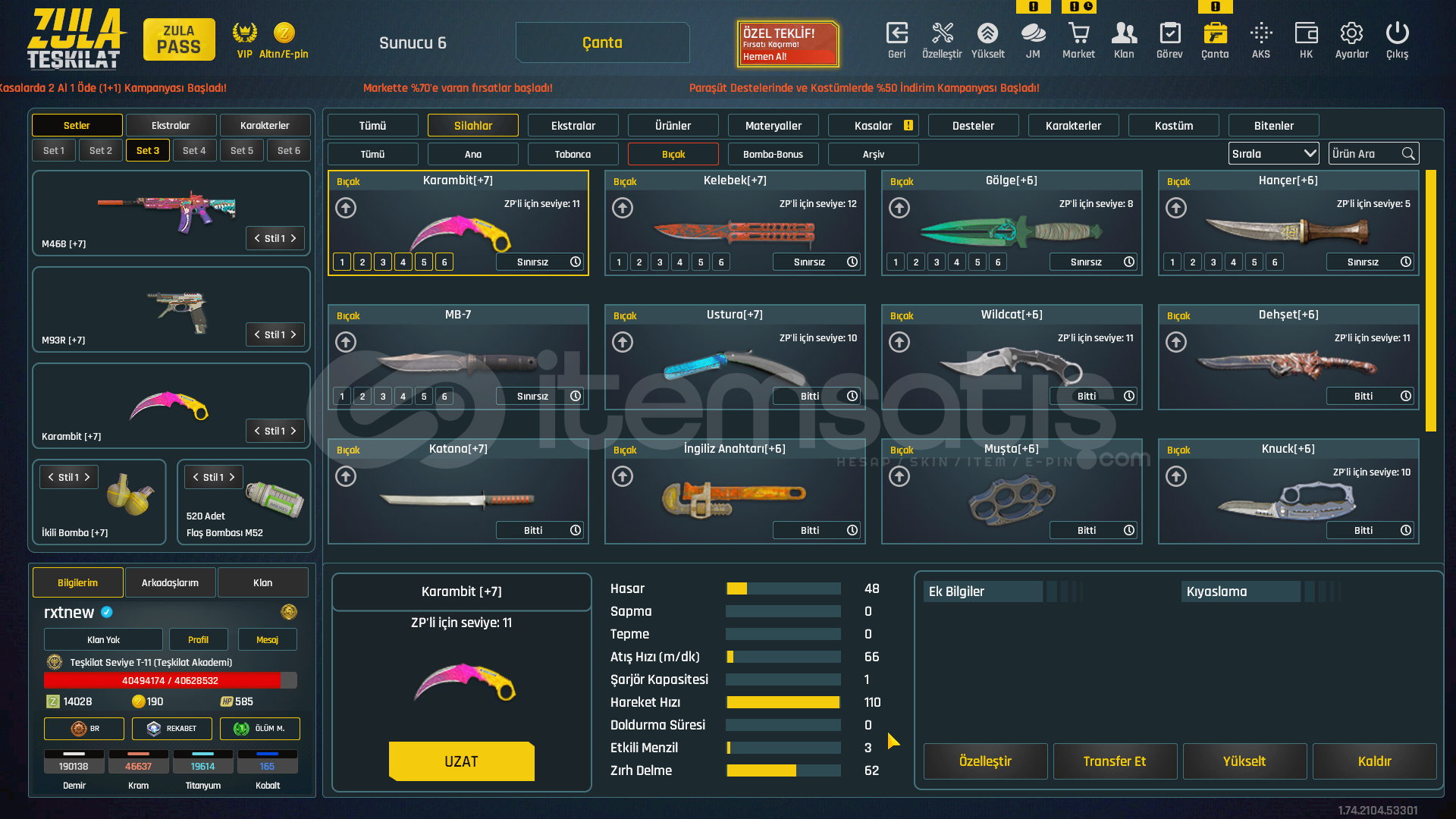Open the Sırala sort dropdown
The width and height of the screenshot is (1456, 819).
point(1273,154)
